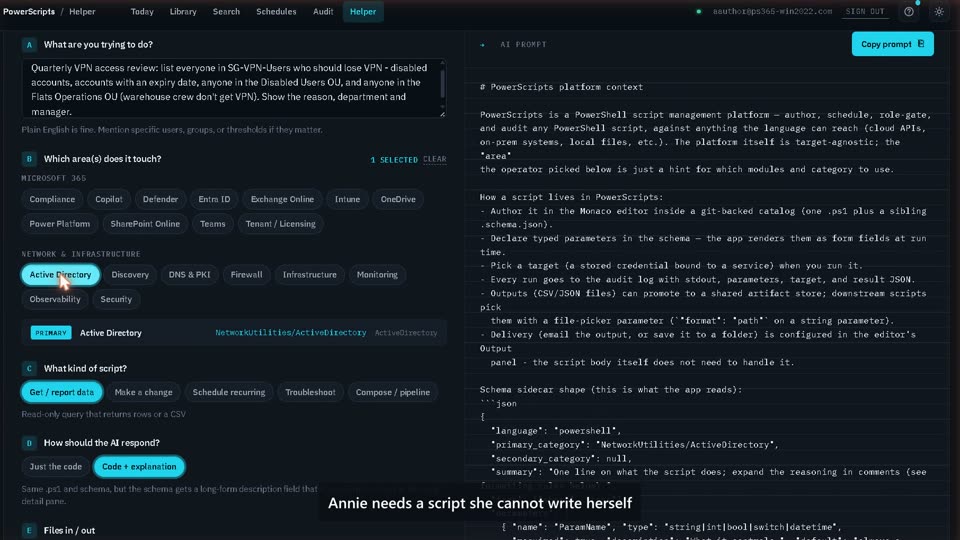Select the Security chip
Screen dimensions: 960x540
tap(116, 299)
